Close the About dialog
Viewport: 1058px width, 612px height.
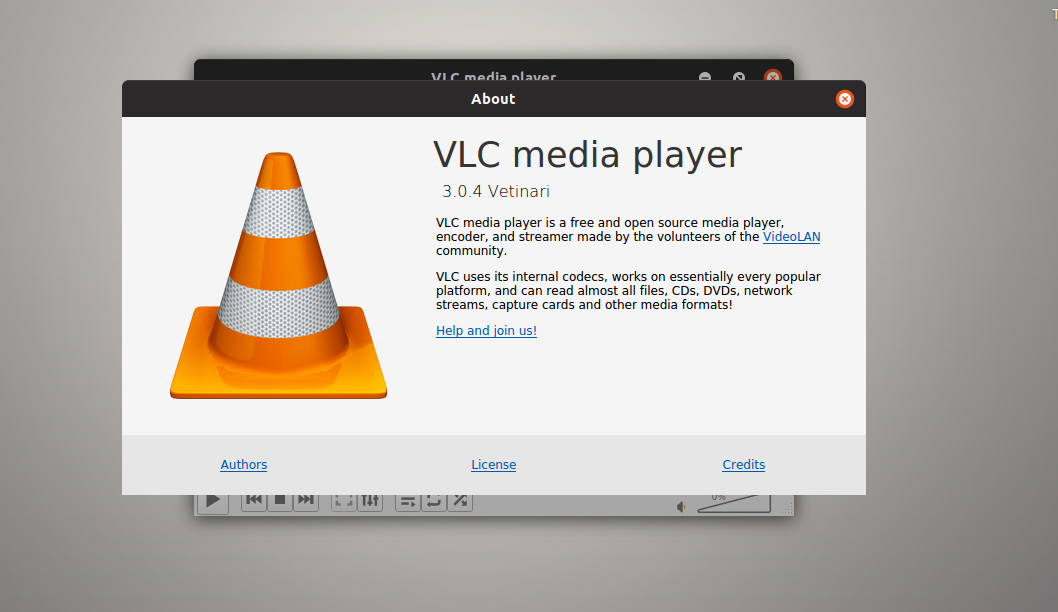[x=844, y=99]
